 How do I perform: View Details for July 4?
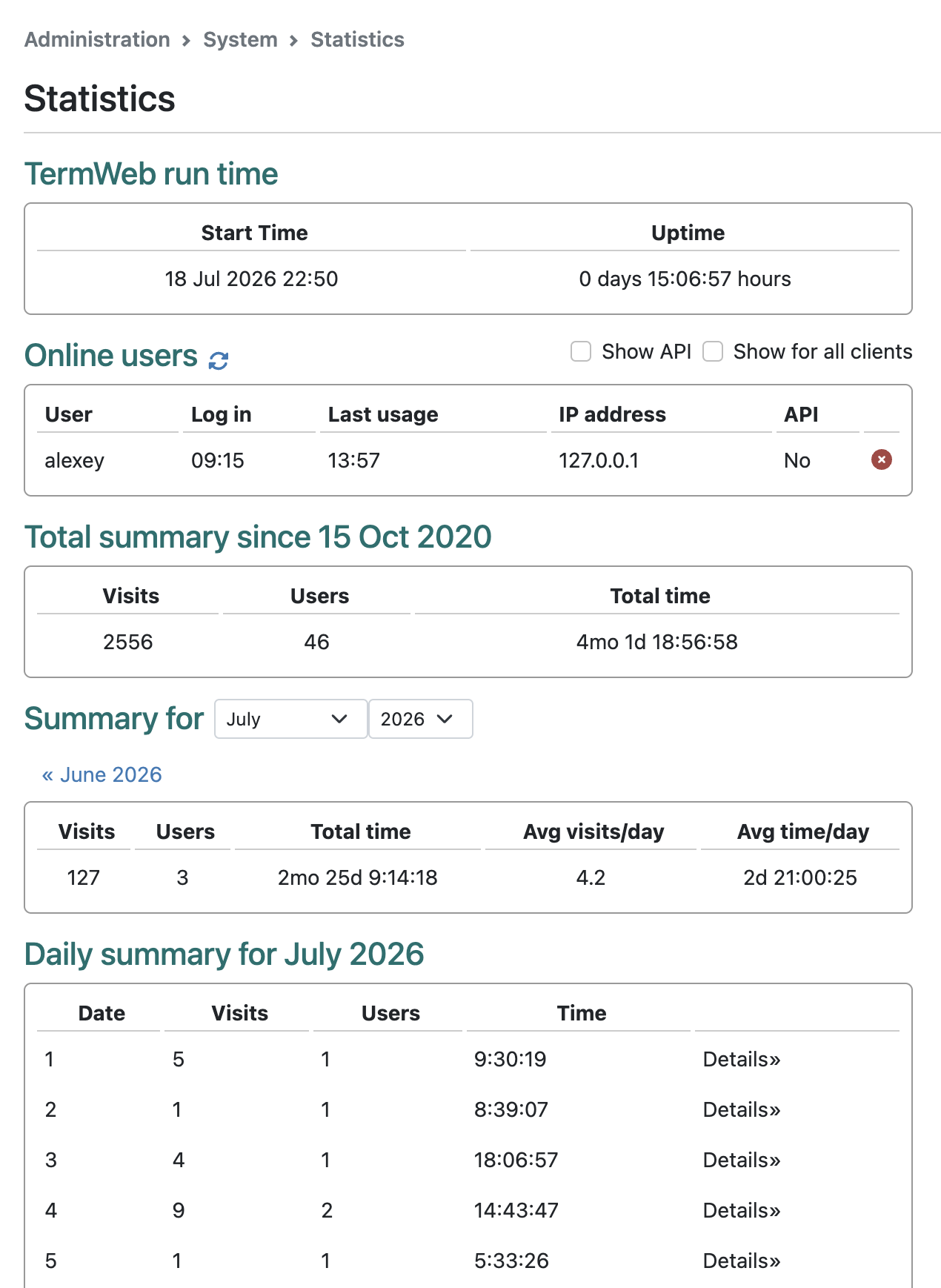coord(742,1210)
